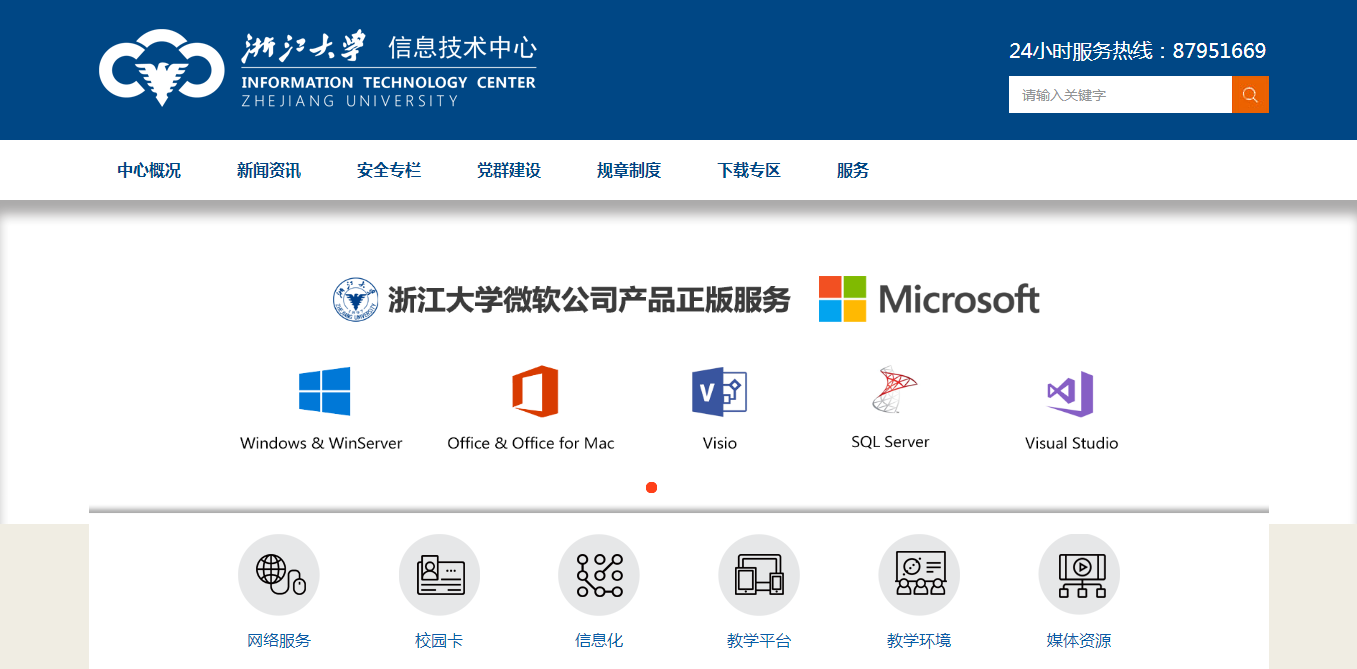The width and height of the screenshot is (1357, 669).
Task: Open the 媒体资源 video player icon
Action: point(1079,574)
